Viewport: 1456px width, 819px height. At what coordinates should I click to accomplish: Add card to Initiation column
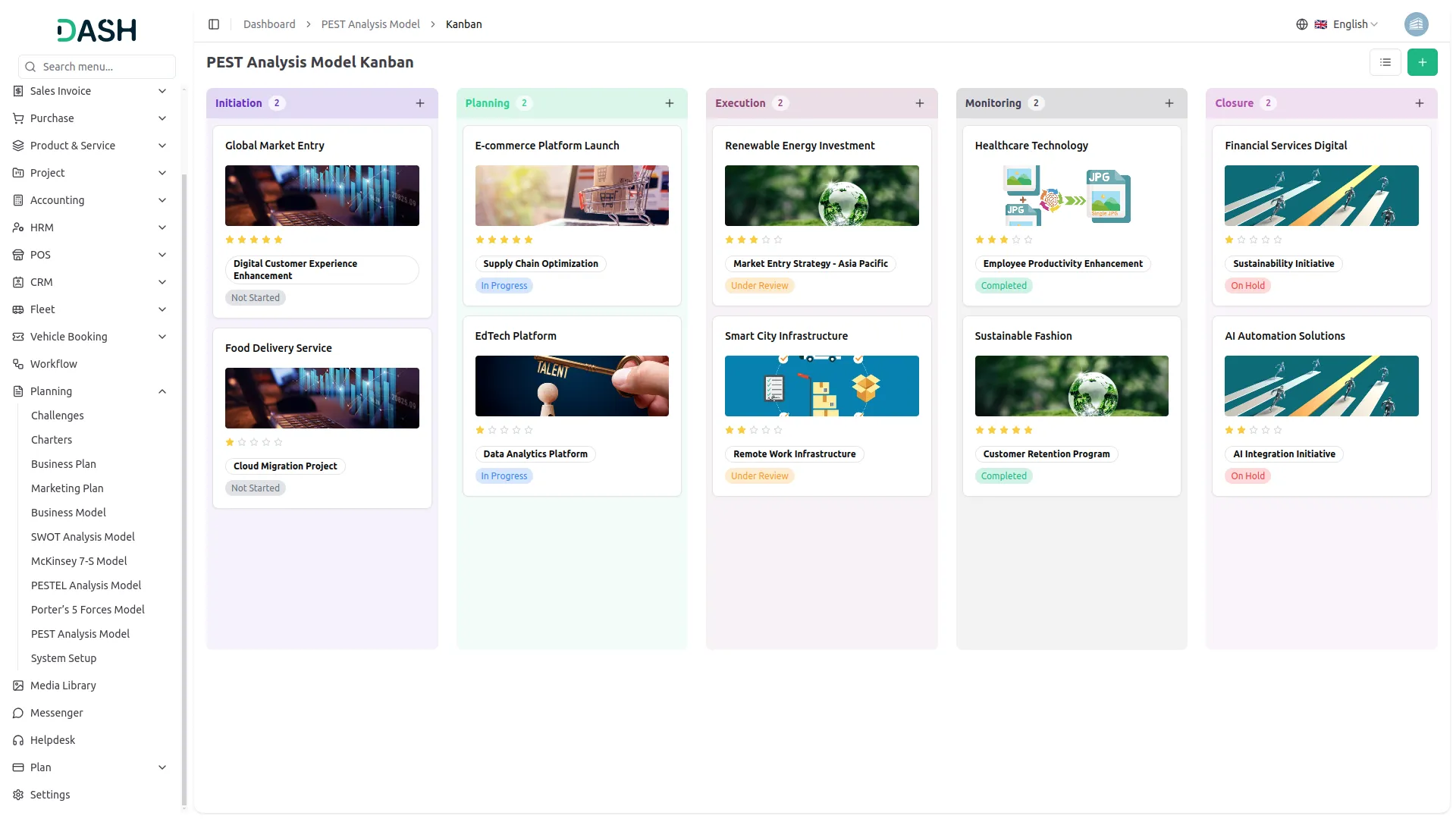click(x=420, y=103)
